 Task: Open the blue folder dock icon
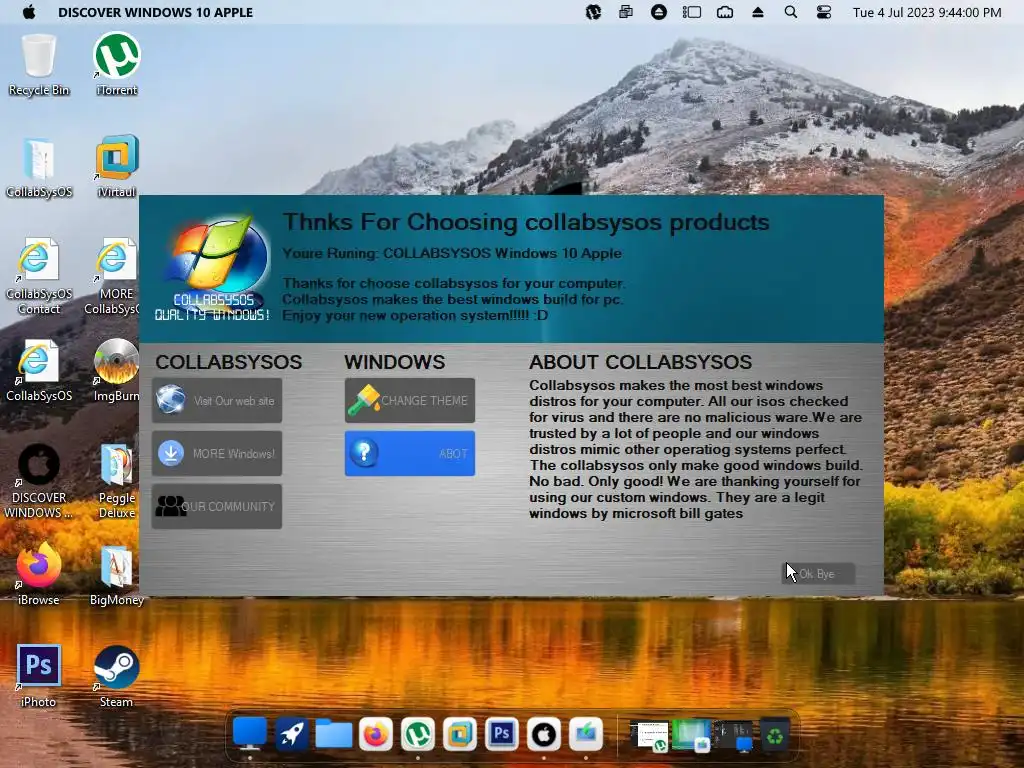point(334,734)
